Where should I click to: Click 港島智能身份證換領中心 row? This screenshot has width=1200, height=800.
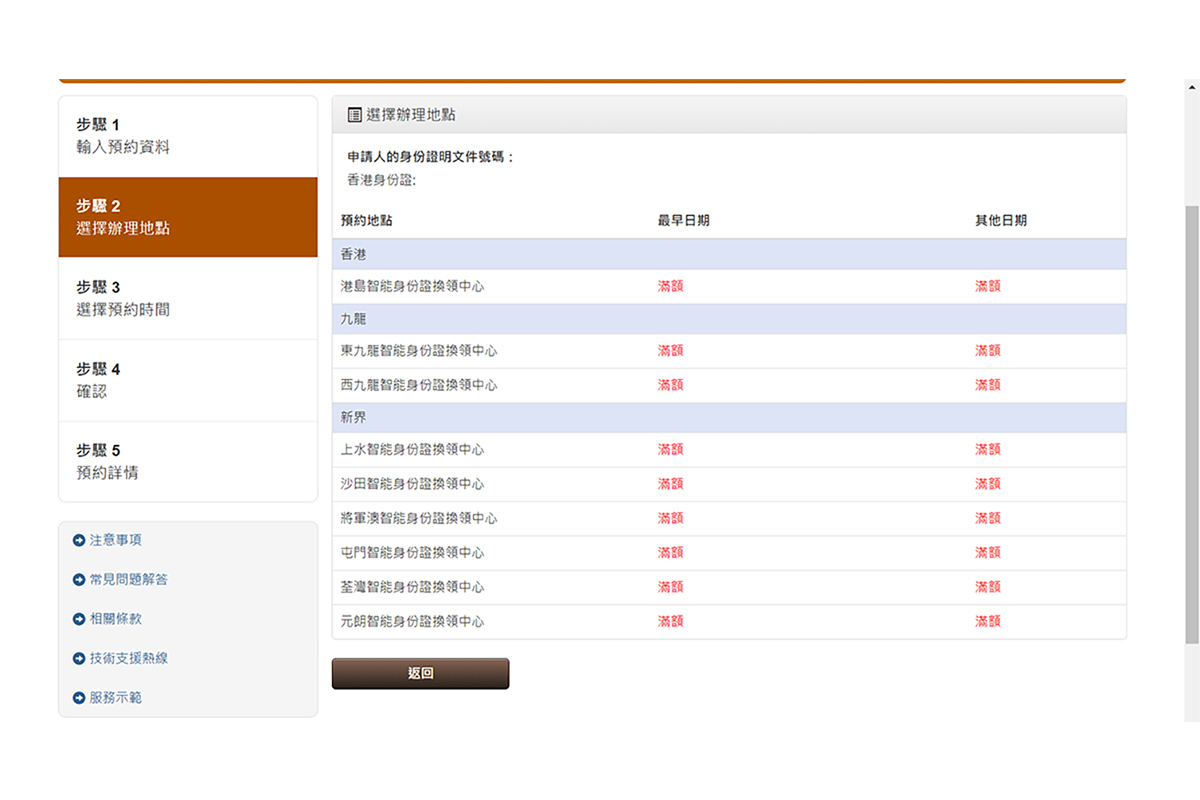412,286
